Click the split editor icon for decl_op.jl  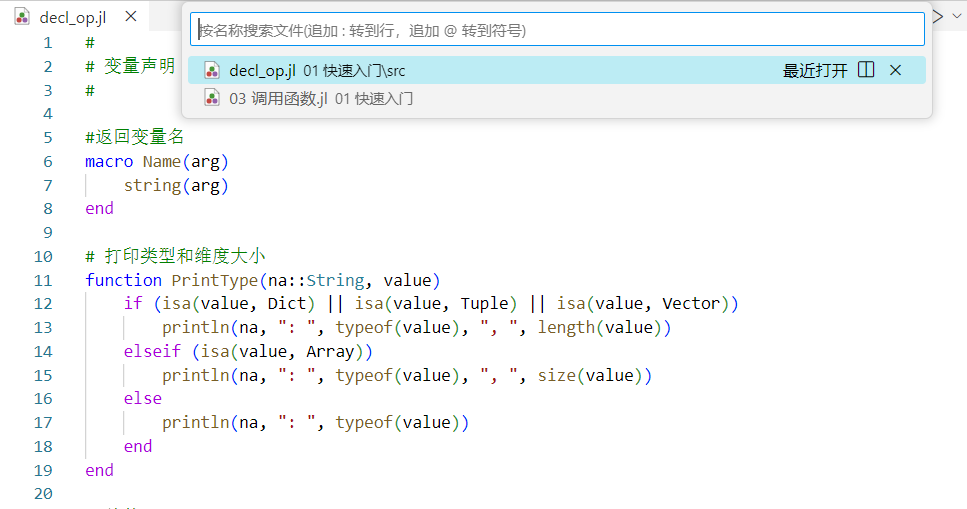point(866,70)
